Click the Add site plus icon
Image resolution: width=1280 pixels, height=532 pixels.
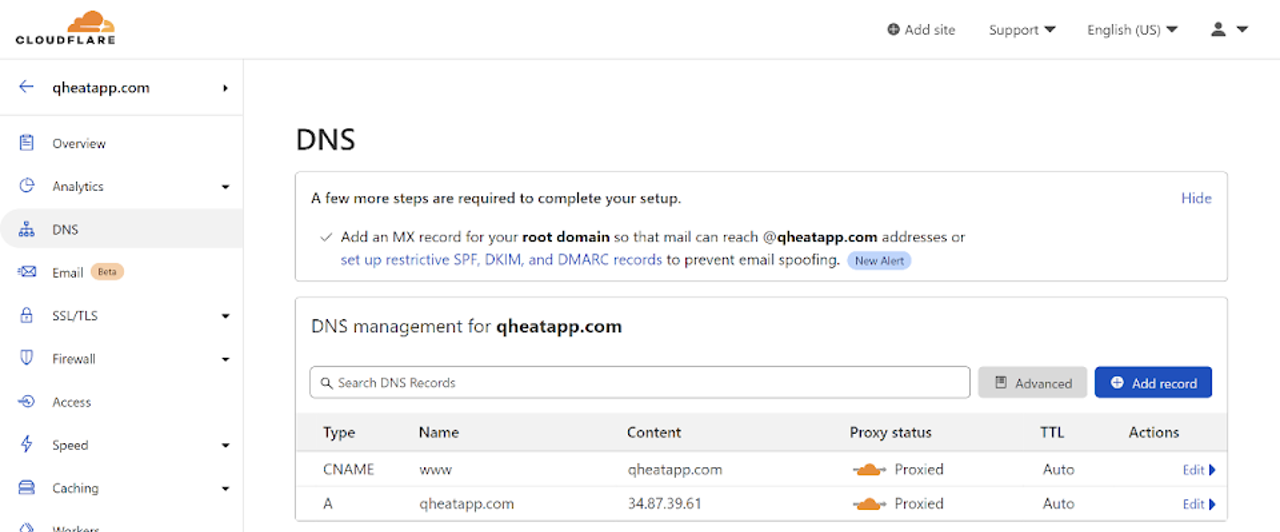click(893, 30)
